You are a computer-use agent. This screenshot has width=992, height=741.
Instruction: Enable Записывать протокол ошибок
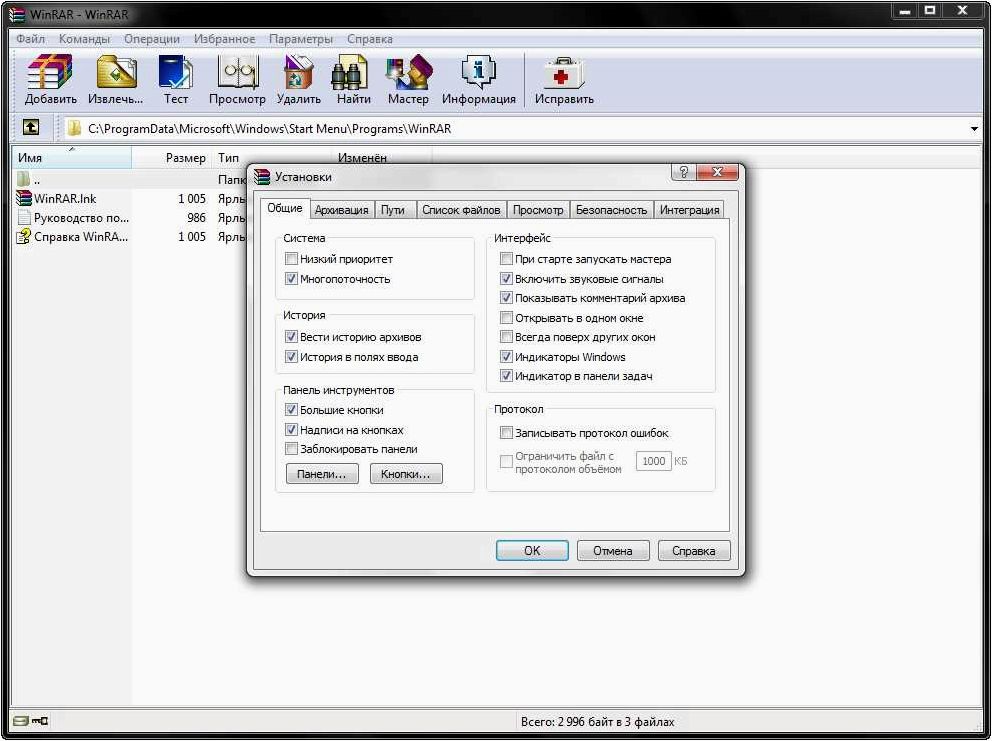tap(506, 433)
